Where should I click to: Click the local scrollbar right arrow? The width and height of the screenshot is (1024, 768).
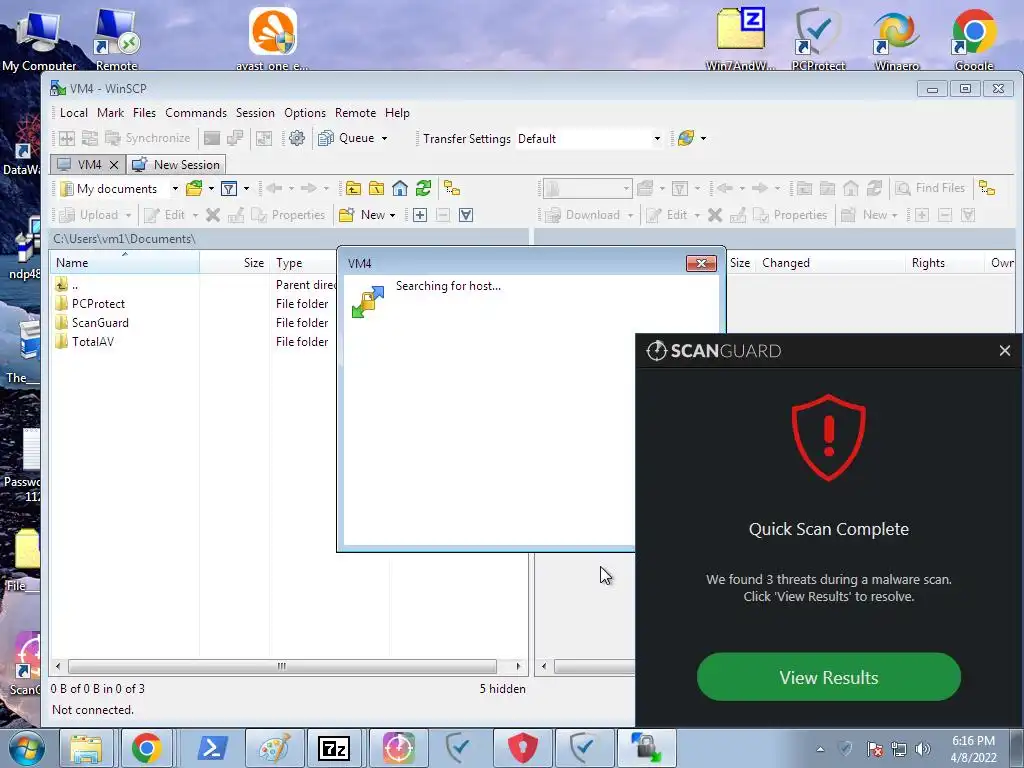click(518, 666)
